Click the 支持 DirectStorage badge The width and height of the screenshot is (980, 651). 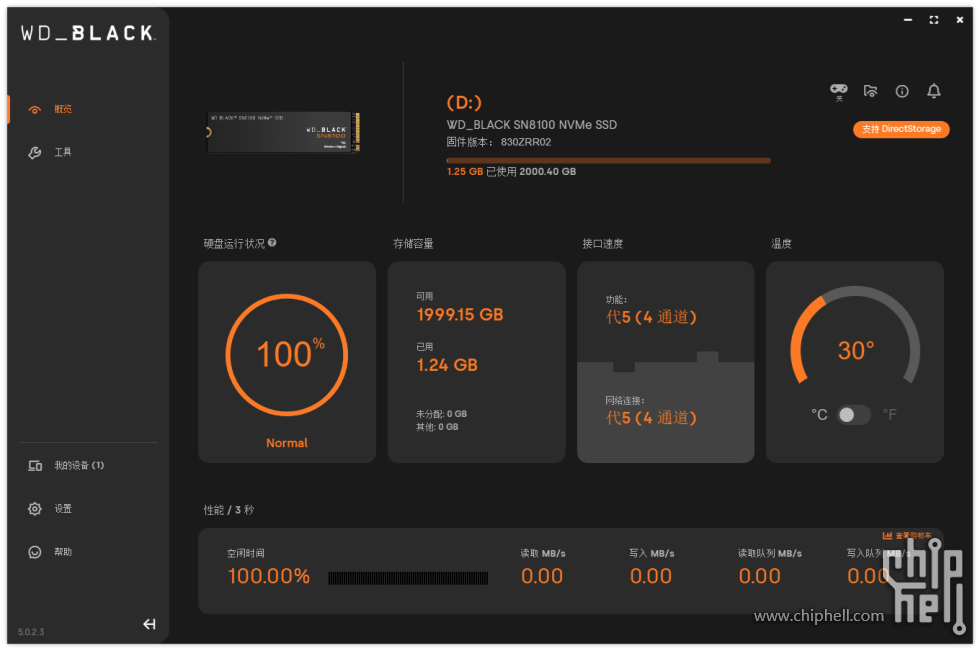pos(901,129)
